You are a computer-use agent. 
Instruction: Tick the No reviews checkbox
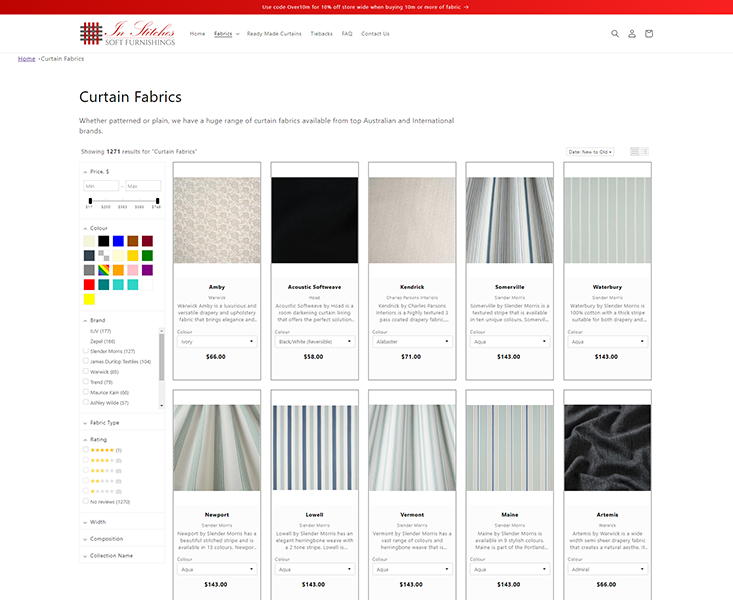(x=86, y=501)
